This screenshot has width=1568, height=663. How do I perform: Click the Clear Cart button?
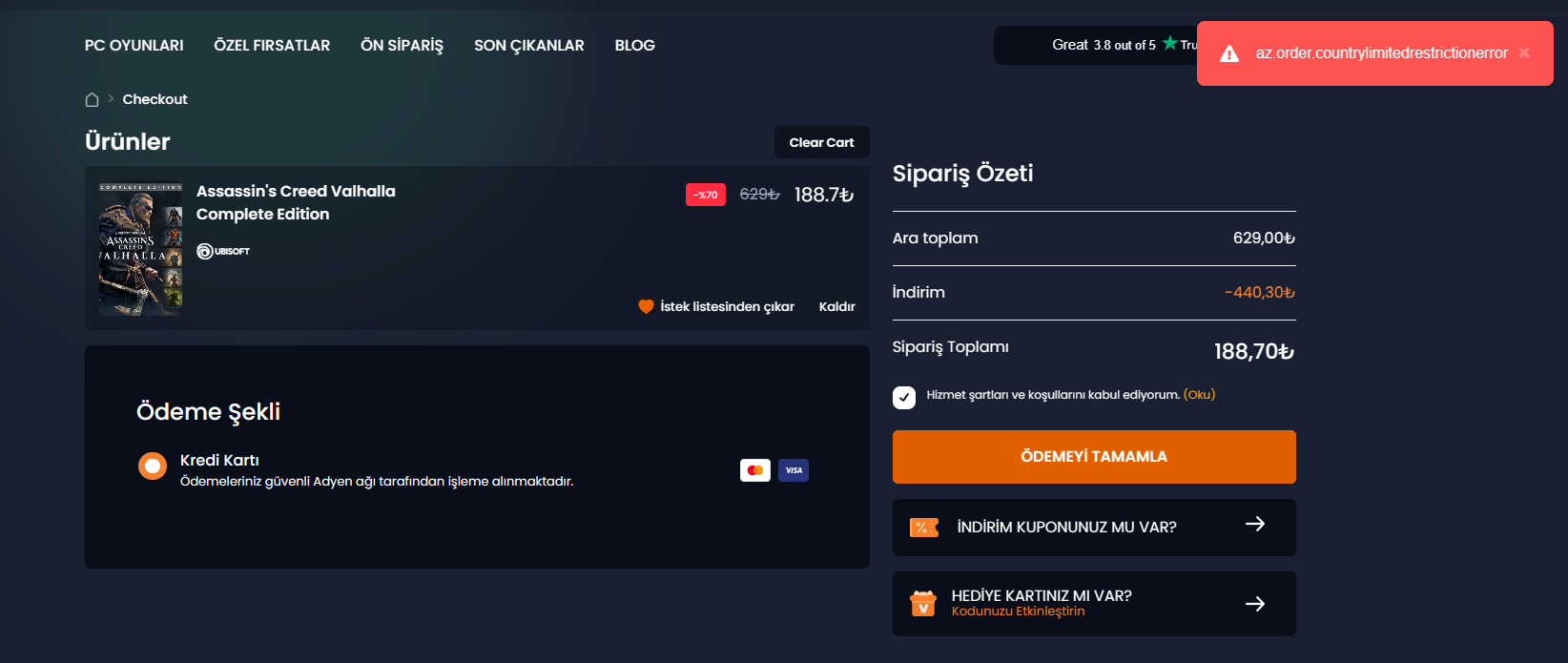(x=822, y=142)
